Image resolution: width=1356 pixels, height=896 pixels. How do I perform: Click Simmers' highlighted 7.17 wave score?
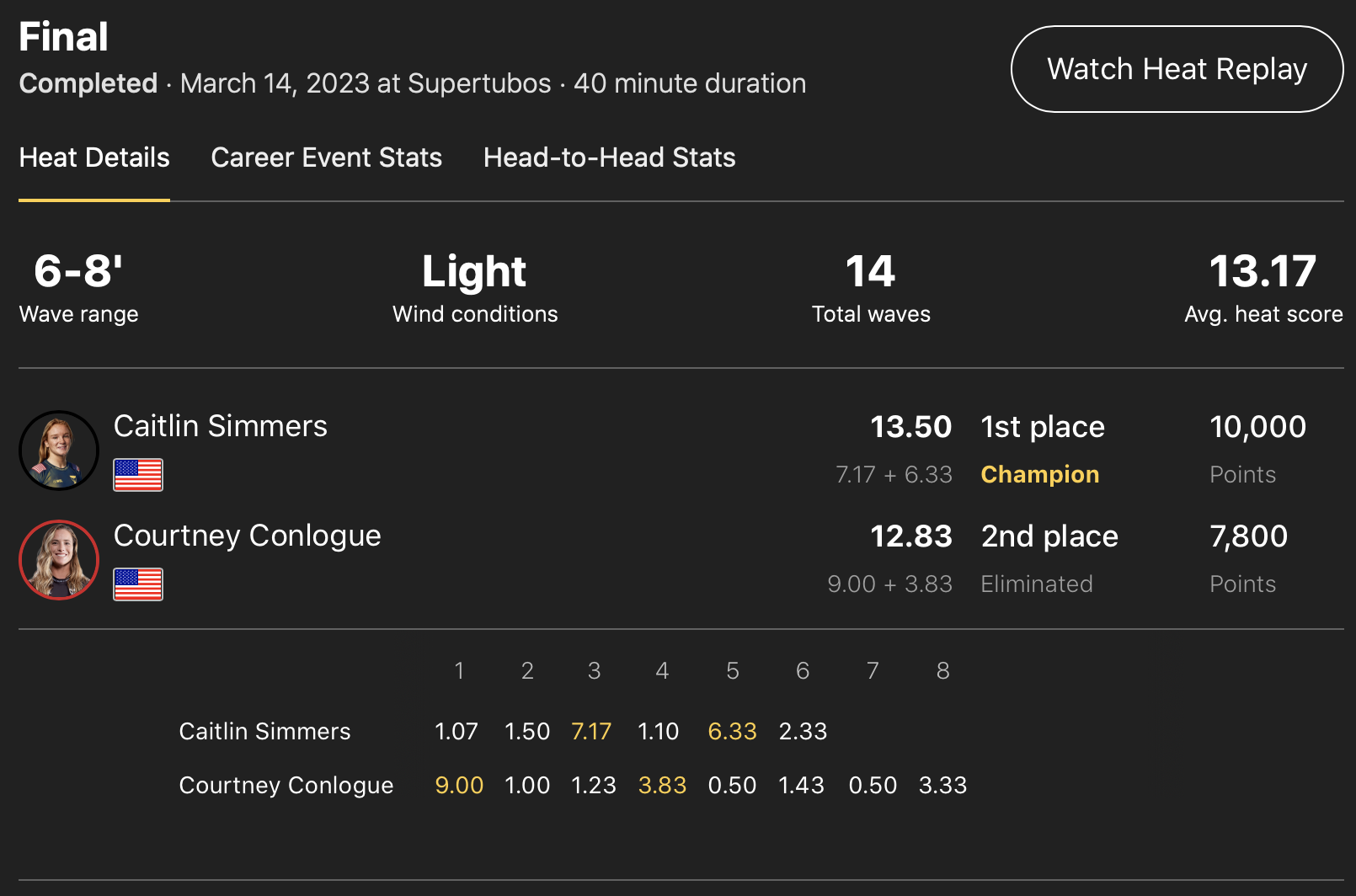click(591, 731)
